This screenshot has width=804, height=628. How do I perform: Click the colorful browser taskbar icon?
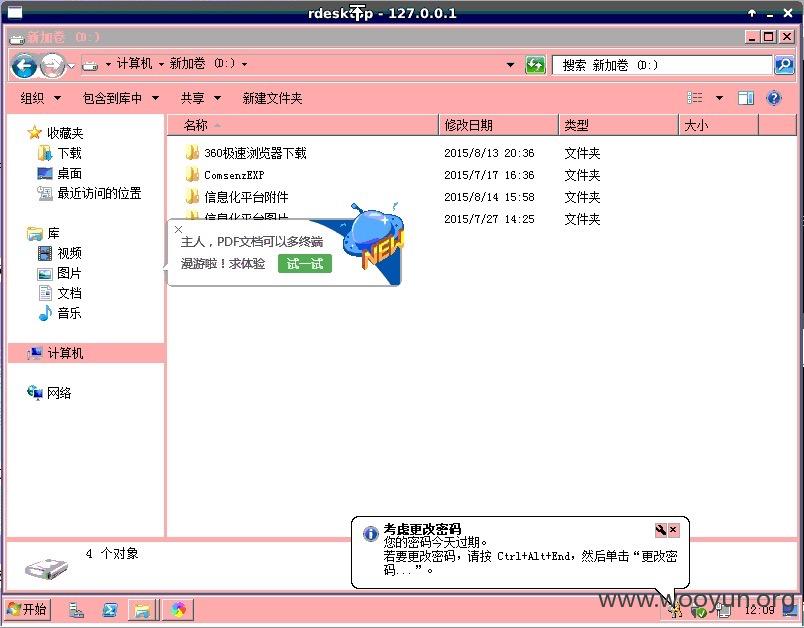[x=178, y=610]
